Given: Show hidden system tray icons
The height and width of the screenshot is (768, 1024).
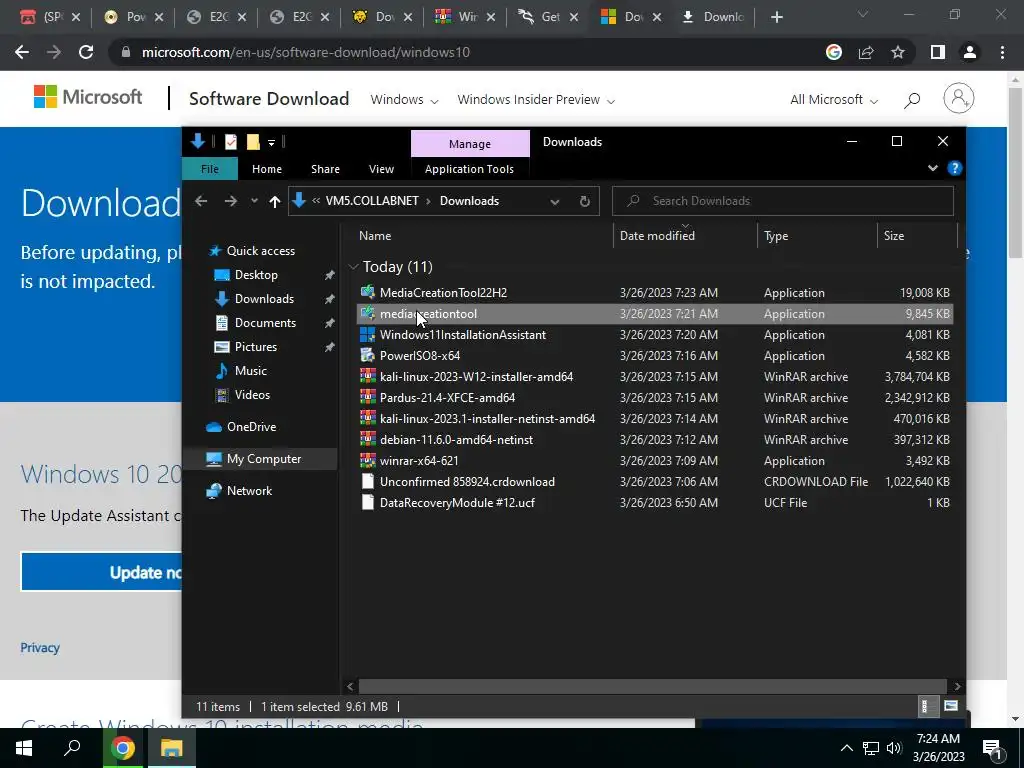Looking at the screenshot, I should (846, 748).
